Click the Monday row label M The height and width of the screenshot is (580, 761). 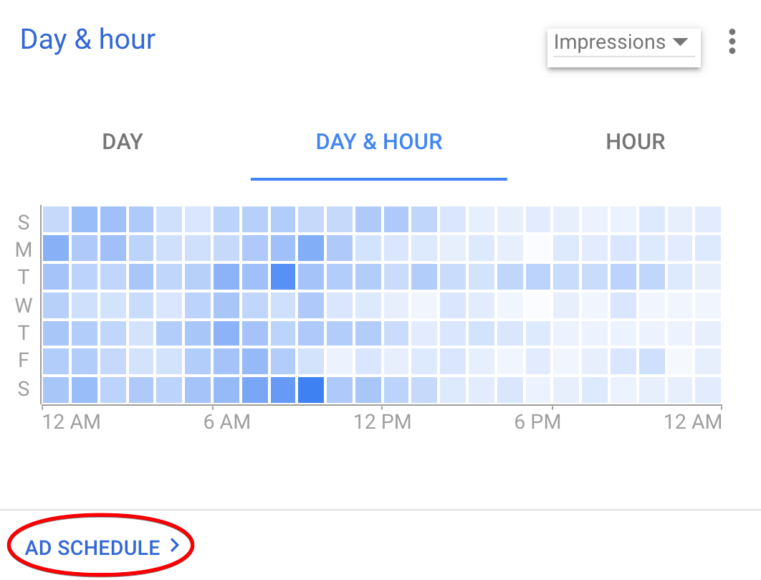point(23,249)
